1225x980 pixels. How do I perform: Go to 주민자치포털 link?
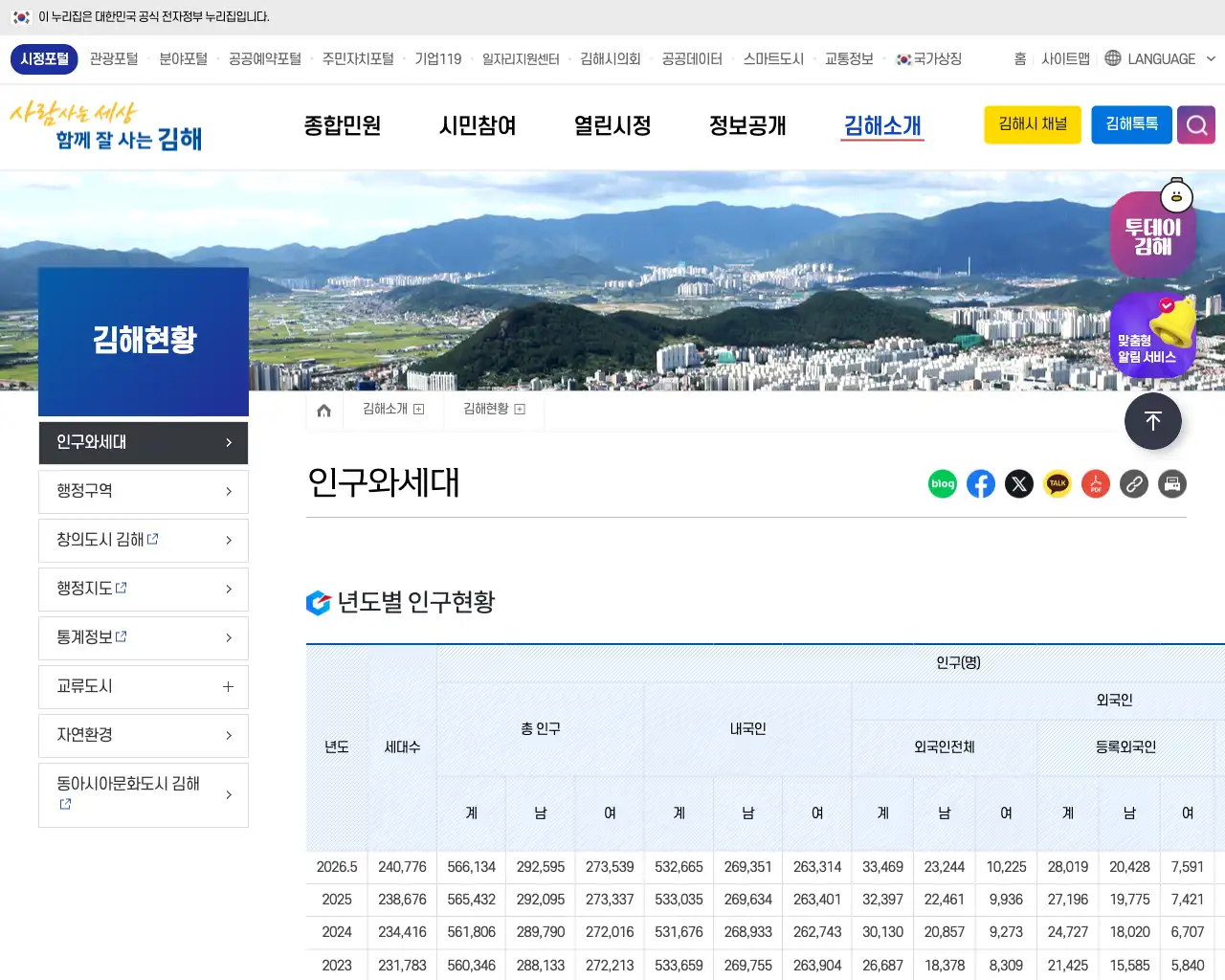tap(358, 59)
